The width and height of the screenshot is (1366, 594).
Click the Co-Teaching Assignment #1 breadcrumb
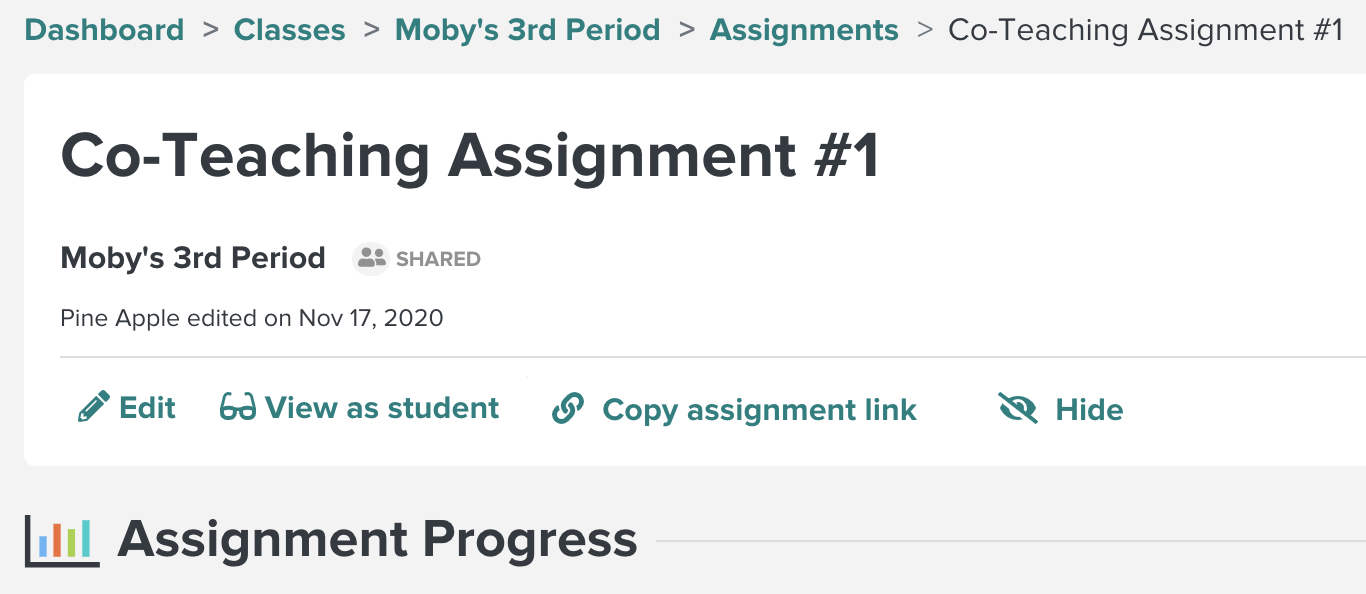1146,30
